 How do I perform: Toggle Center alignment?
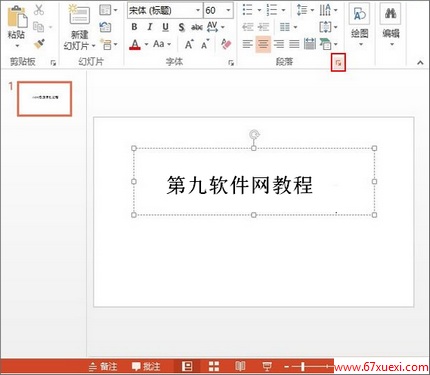tap(263, 44)
